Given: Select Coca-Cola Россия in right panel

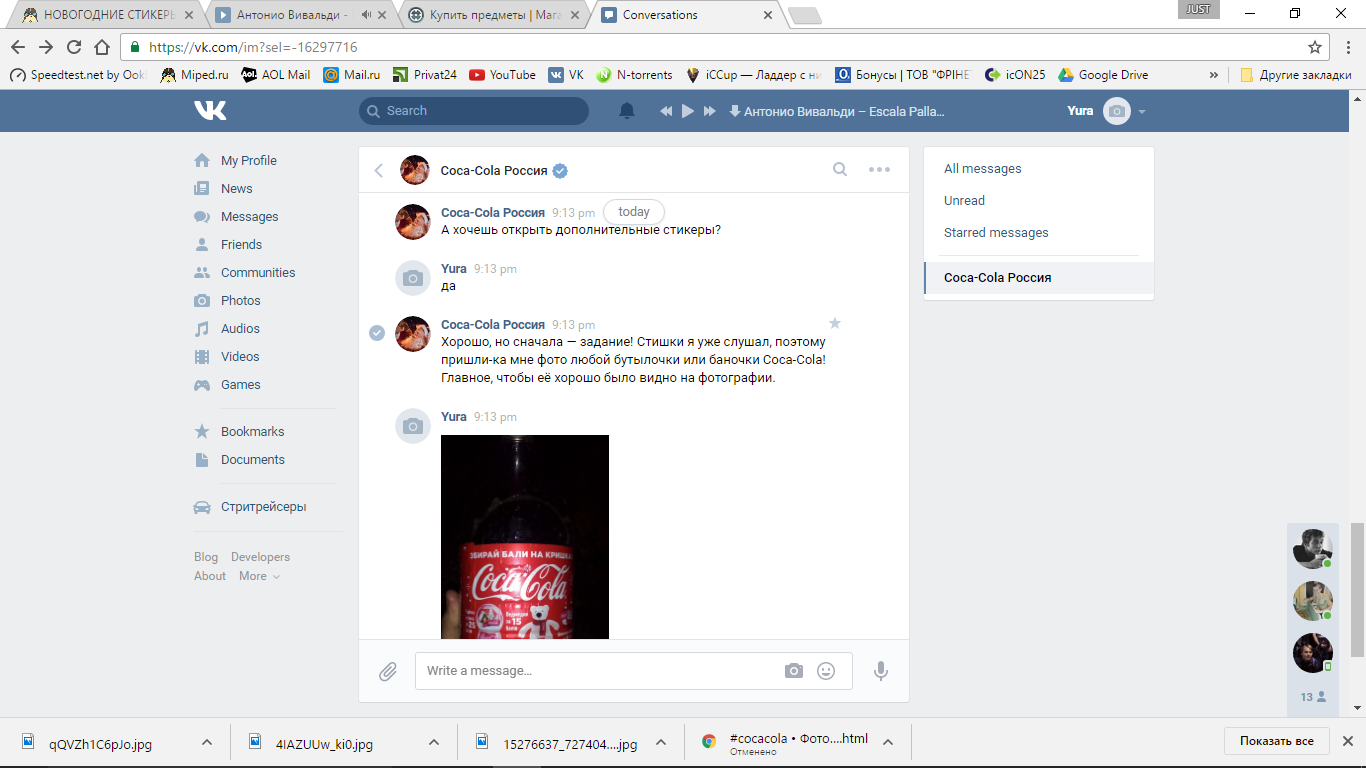Looking at the screenshot, I should (x=1039, y=278).
